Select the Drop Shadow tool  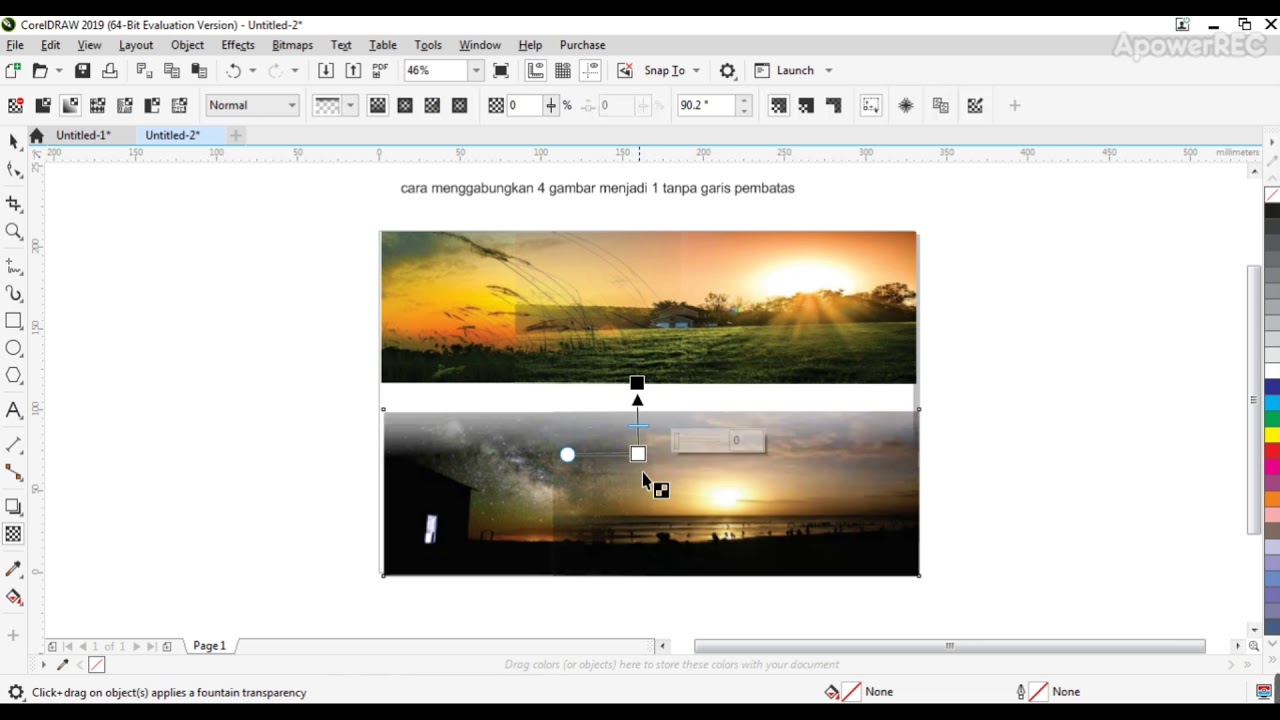(x=14, y=507)
